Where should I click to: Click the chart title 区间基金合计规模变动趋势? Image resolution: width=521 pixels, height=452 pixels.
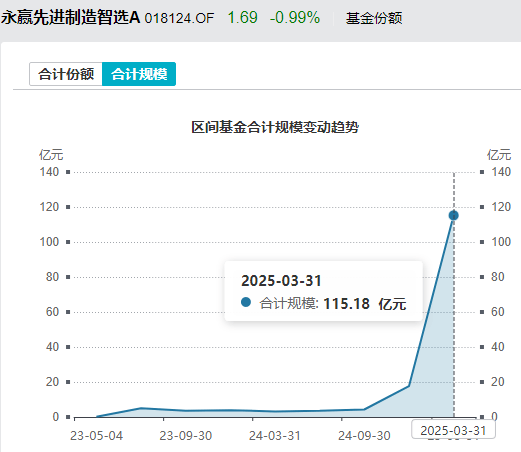275,127
